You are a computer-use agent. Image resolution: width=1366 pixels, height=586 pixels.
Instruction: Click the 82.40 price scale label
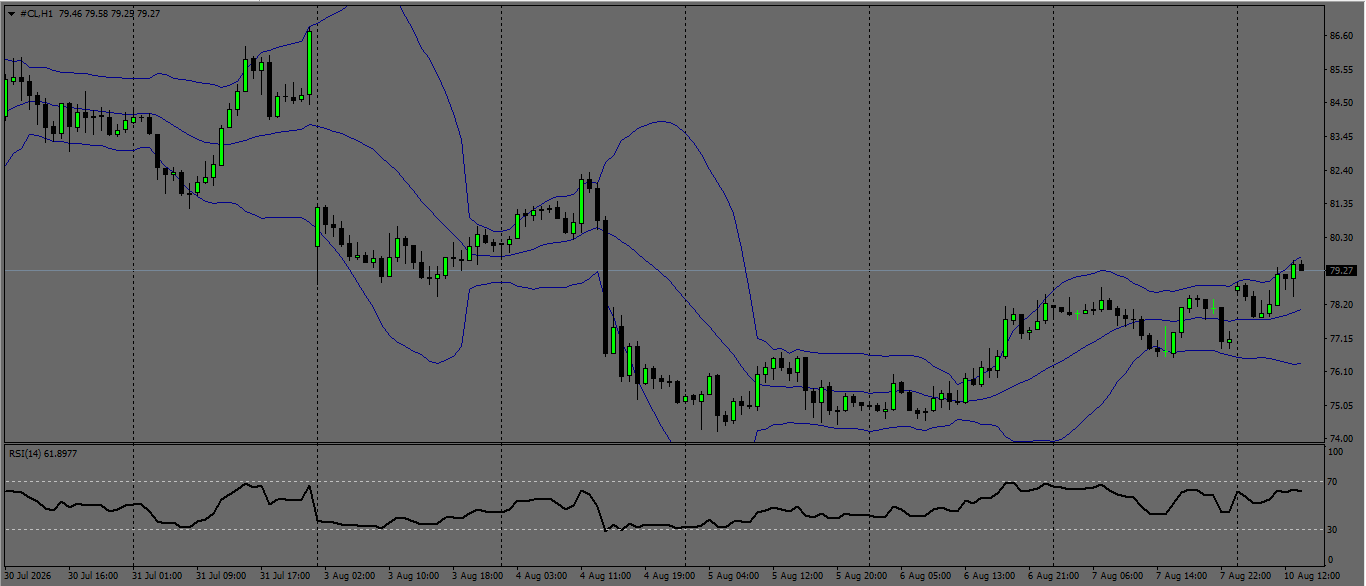1341,170
